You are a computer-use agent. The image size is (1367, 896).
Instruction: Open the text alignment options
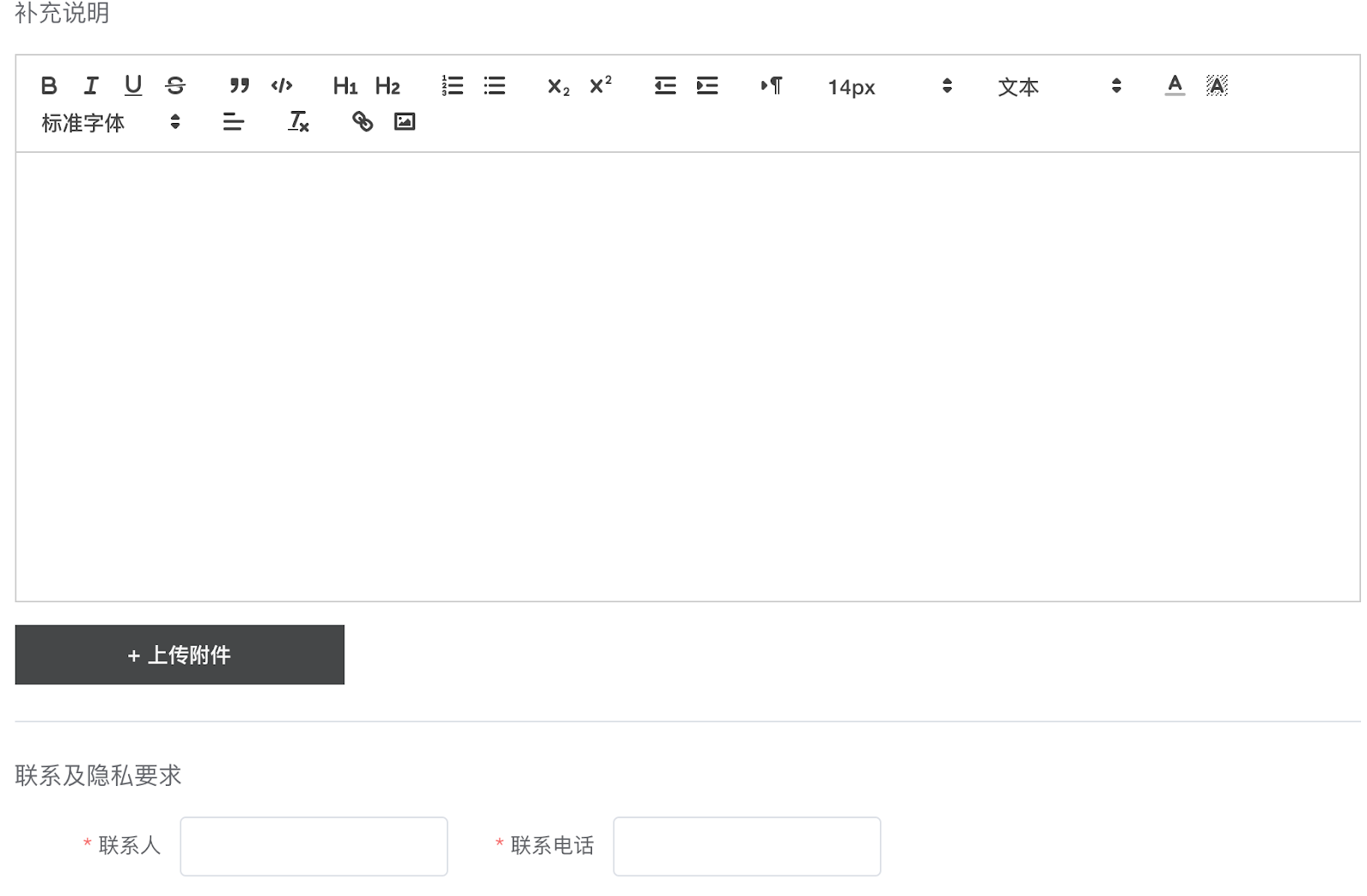(233, 122)
